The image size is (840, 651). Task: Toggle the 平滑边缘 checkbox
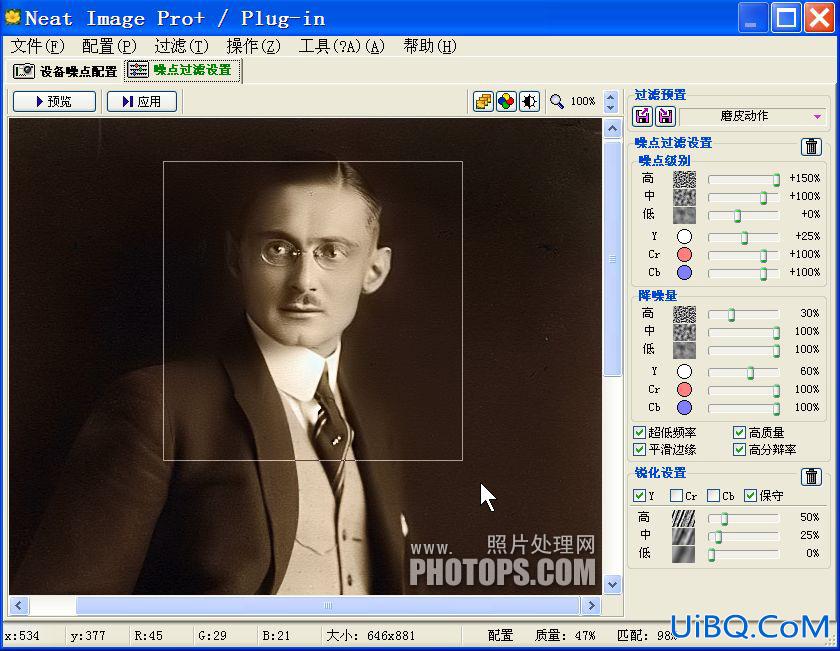pos(639,449)
